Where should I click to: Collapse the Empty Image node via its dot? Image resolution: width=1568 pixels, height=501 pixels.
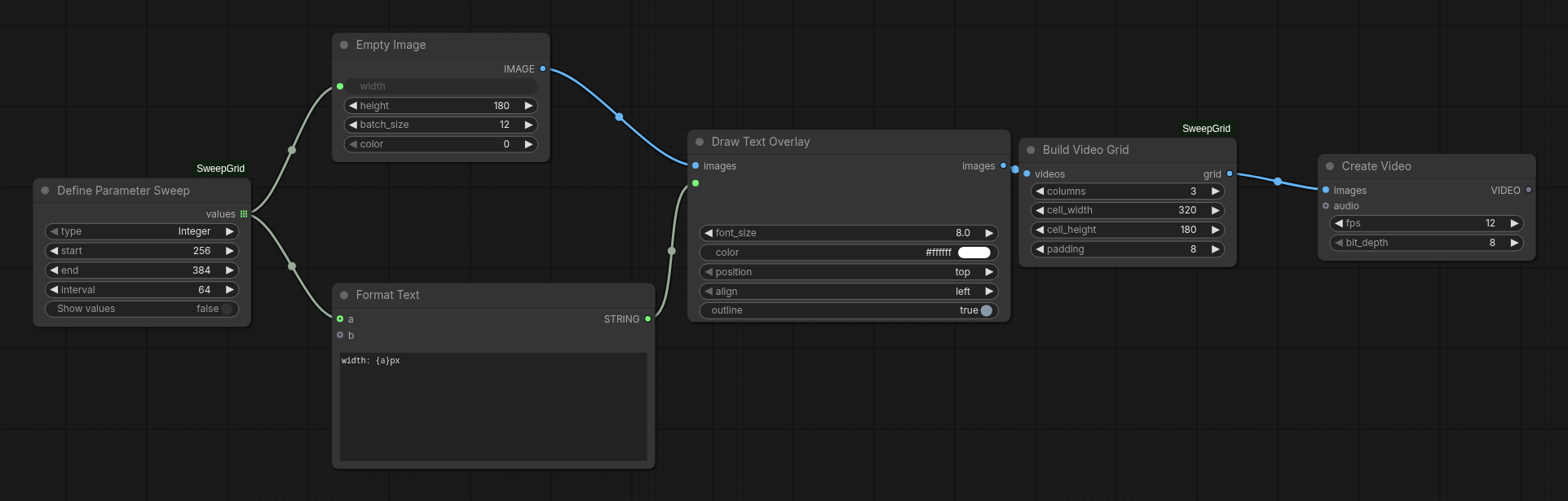344,45
